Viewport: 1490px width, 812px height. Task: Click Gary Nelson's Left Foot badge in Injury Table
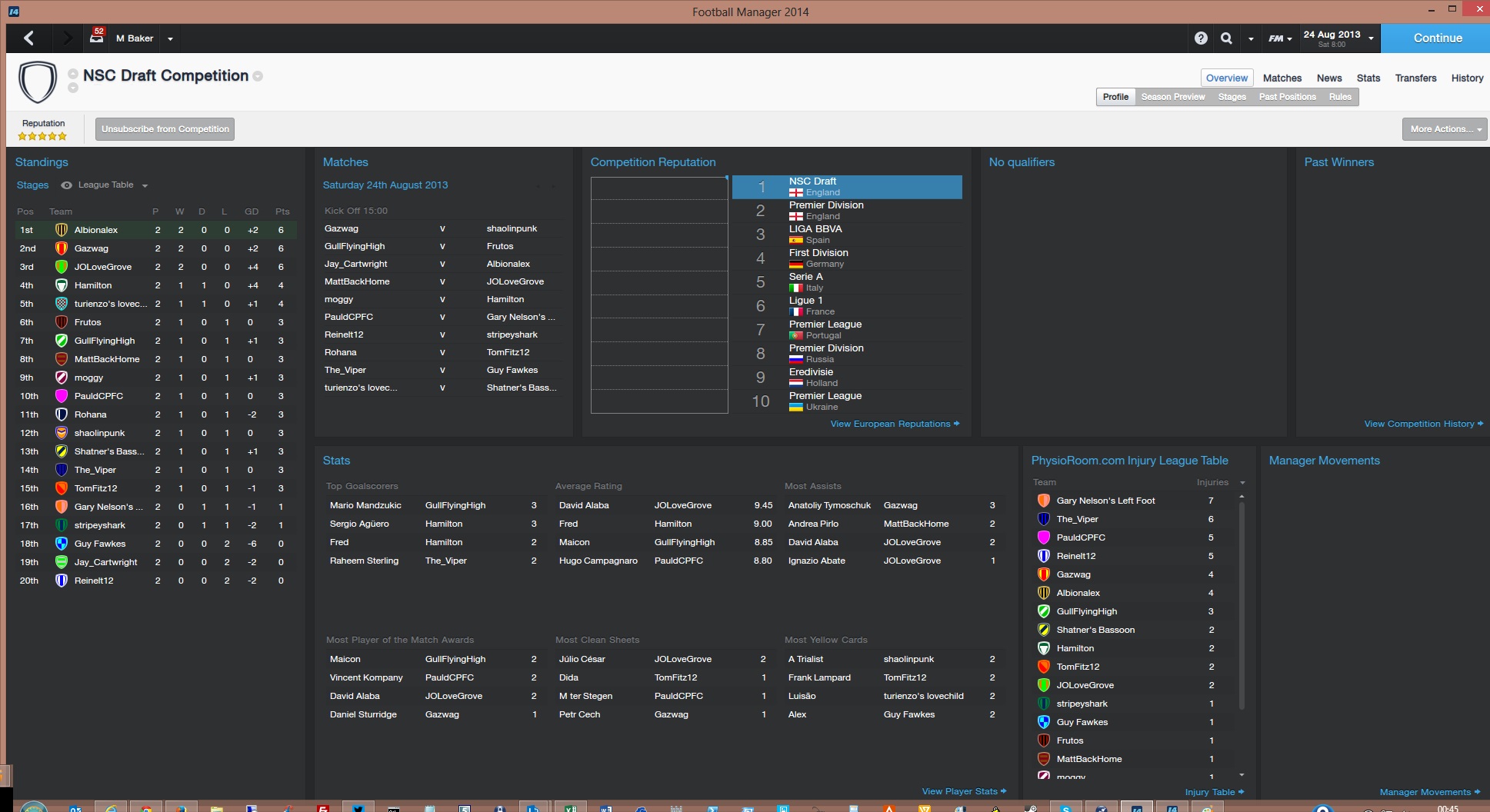pyautogui.click(x=1044, y=501)
